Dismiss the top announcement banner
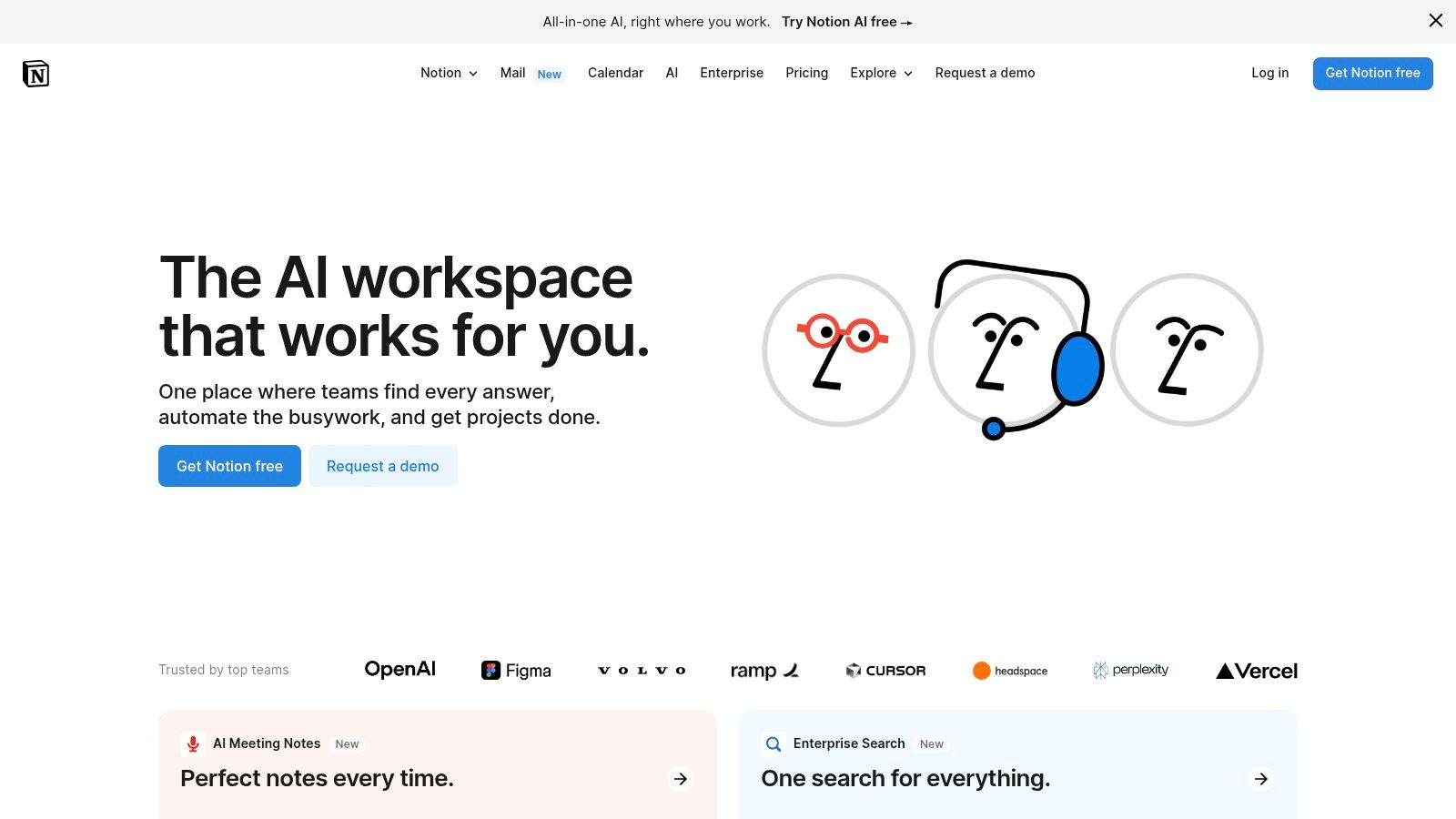1456x819 pixels. click(x=1435, y=21)
